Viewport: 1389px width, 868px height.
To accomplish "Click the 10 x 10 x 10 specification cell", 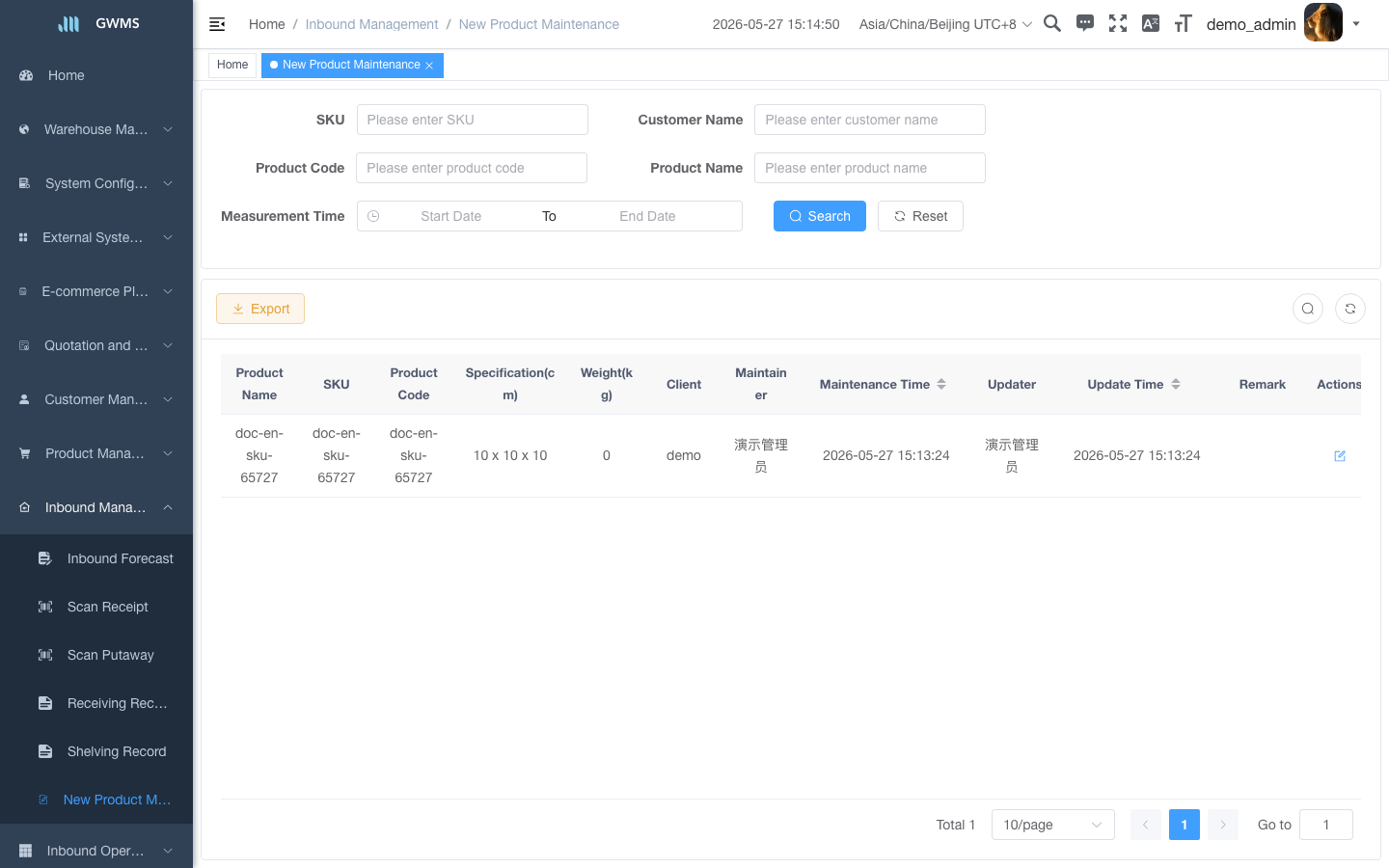I will 510,455.
